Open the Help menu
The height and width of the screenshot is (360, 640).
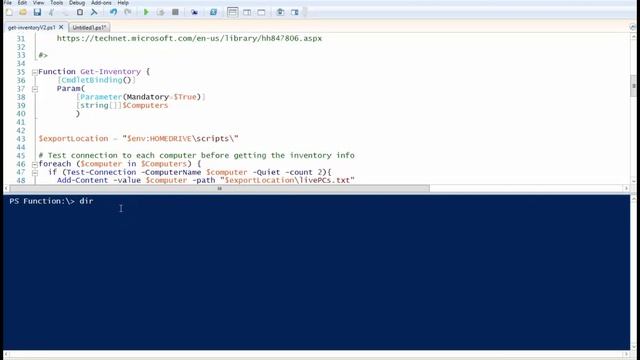pyautogui.click(x=123, y=3)
